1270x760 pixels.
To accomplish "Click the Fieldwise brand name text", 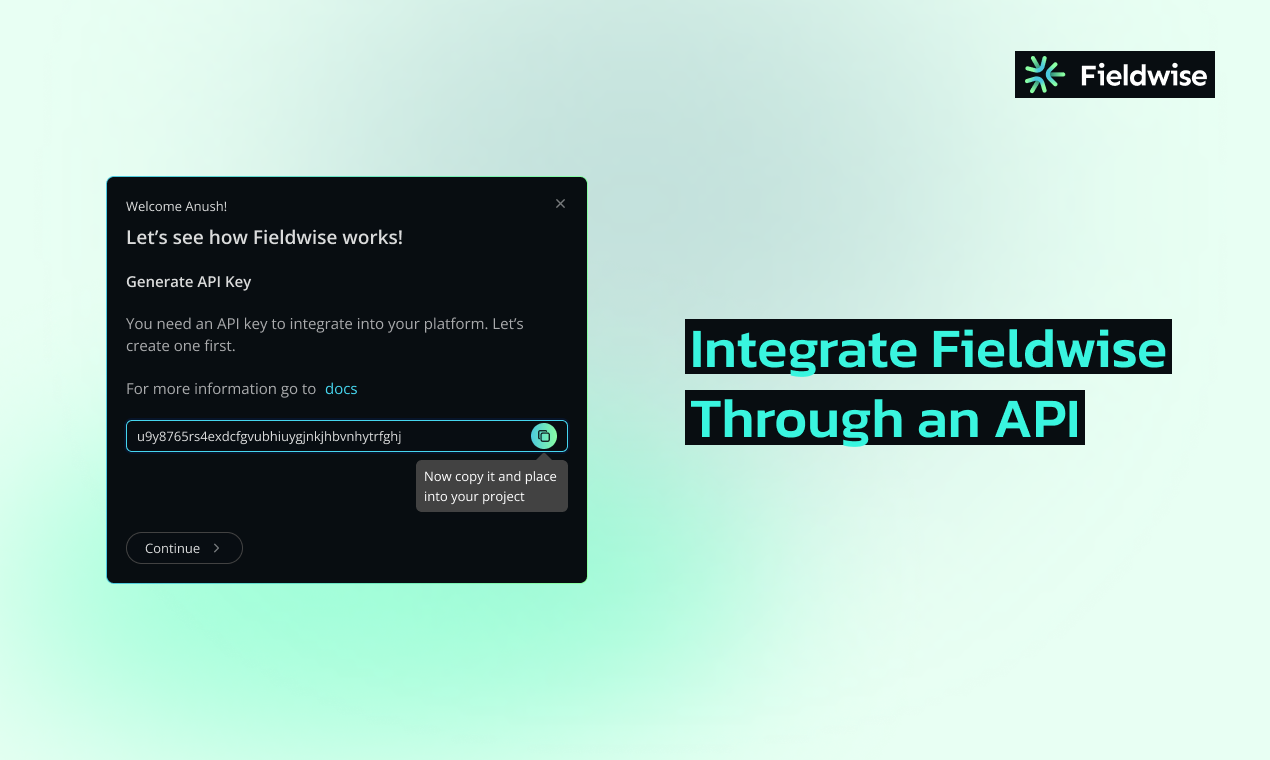I will pos(1143,76).
